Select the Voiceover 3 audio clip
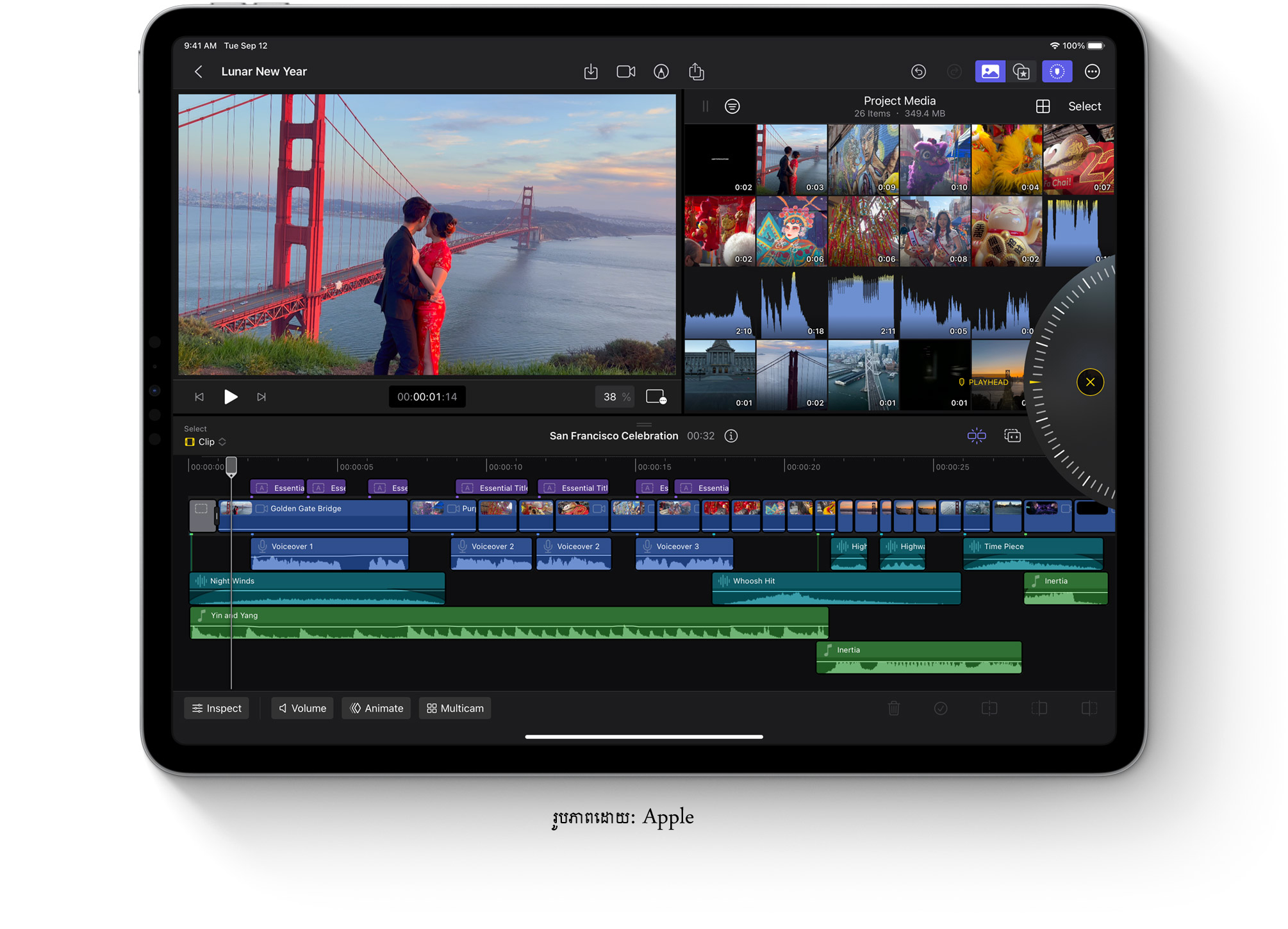Viewport: 1288px width, 929px height. [684, 554]
